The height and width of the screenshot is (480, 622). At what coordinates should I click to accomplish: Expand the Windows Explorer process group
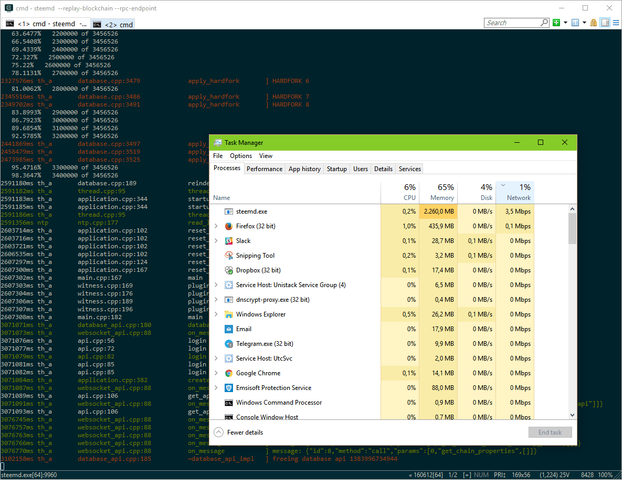[217, 314]
